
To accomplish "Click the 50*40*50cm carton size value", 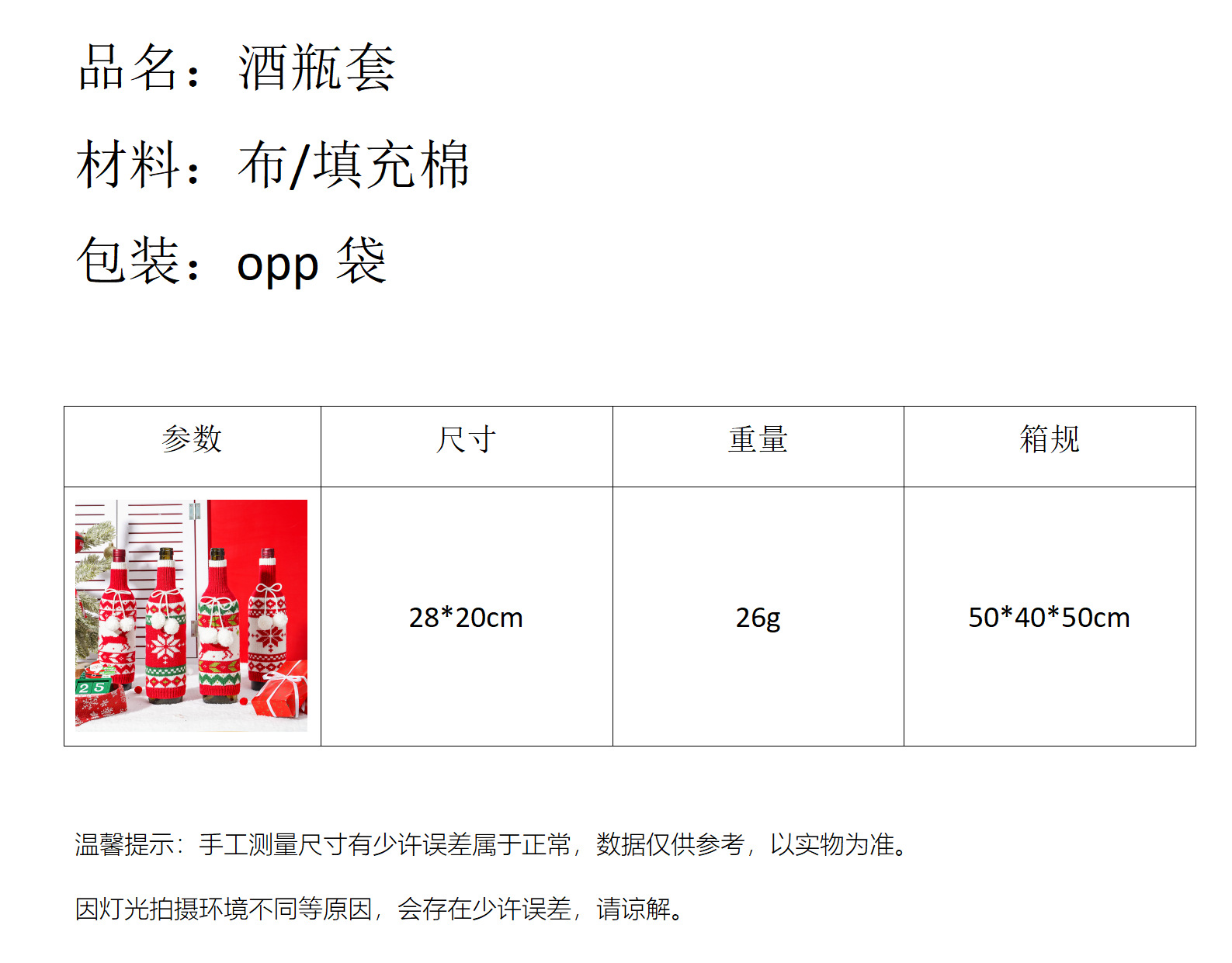I will [1050, 618].
